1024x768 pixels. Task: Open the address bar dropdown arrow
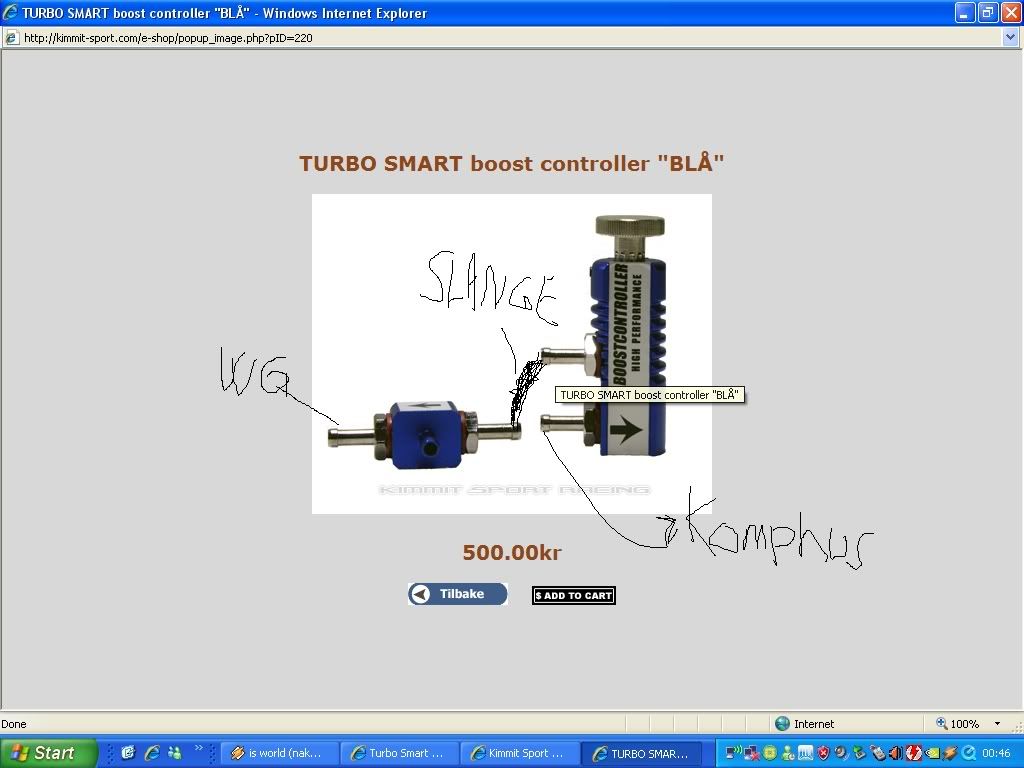coord(1010,37)
